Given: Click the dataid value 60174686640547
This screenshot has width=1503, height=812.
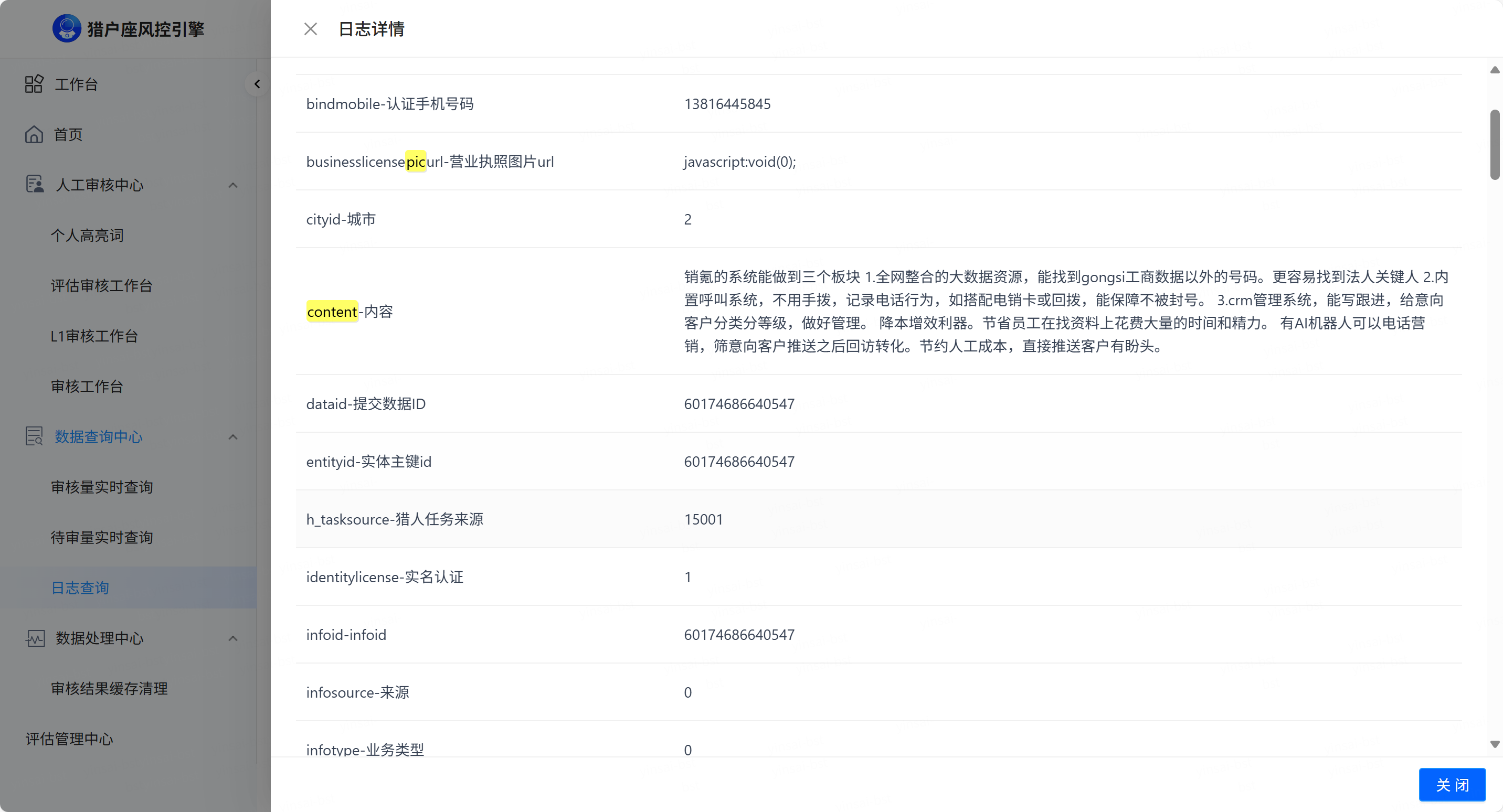Looking at the screenshot, I should [739, 404].
